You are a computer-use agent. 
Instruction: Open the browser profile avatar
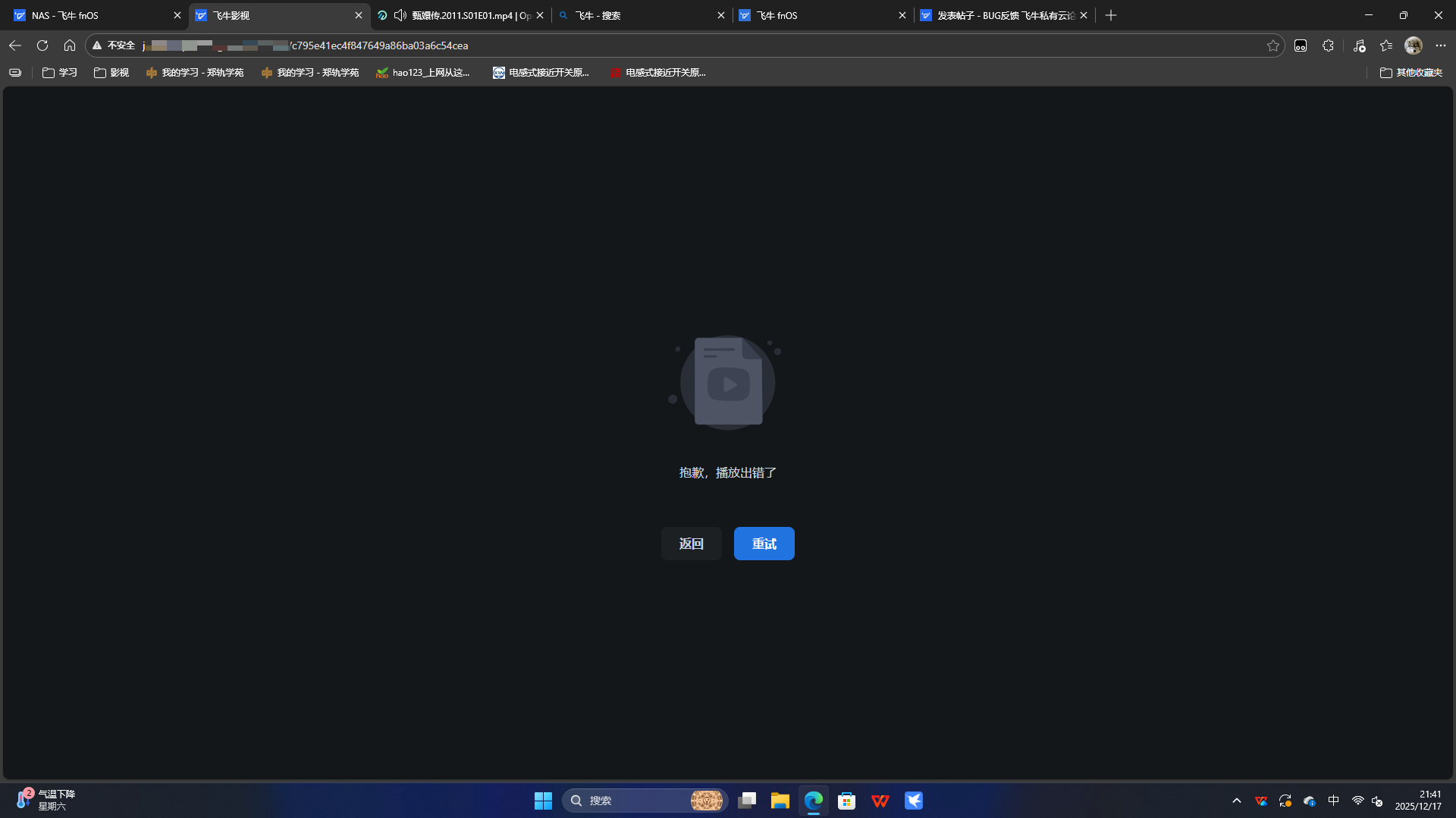click(x=1414, y=45)
